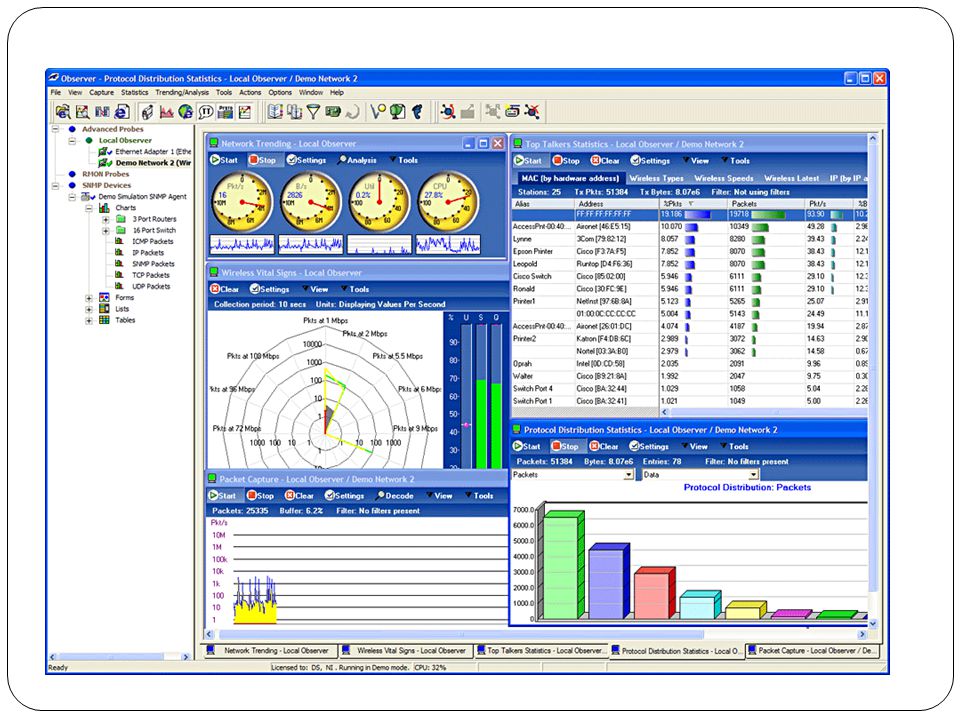The height and width of the screenshot is (720, 960).
Task: Switch to Packet Capture bottom window tab
Action: click(x=812, y=651)
